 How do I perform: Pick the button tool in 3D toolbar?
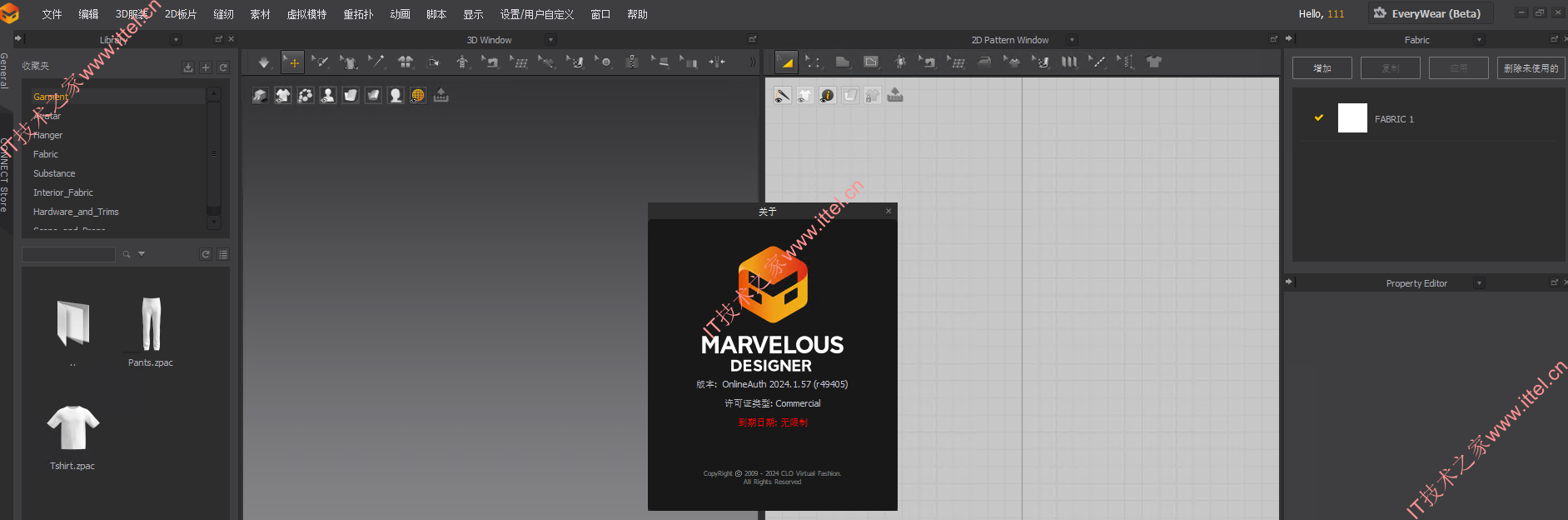point(604,62)
